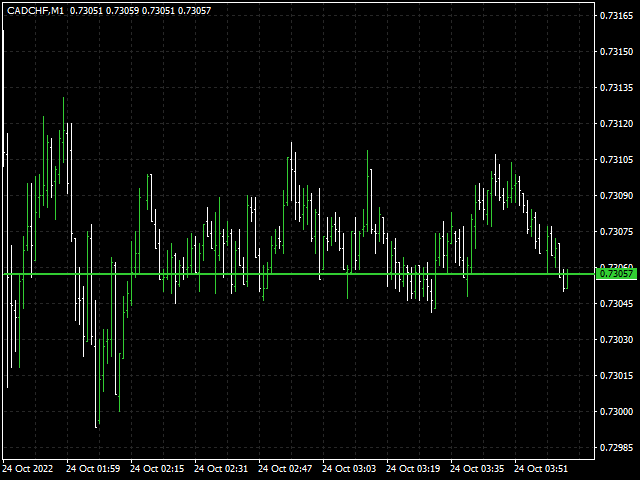Click the 0.73135 price scale label
Image resolution: width=640 pixels, height=480 pixels.
coord(616,87)
